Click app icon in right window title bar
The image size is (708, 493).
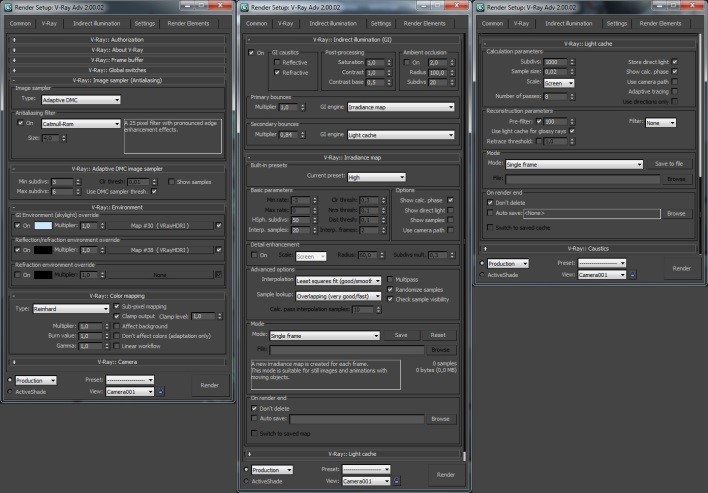[x=480, y=7]
